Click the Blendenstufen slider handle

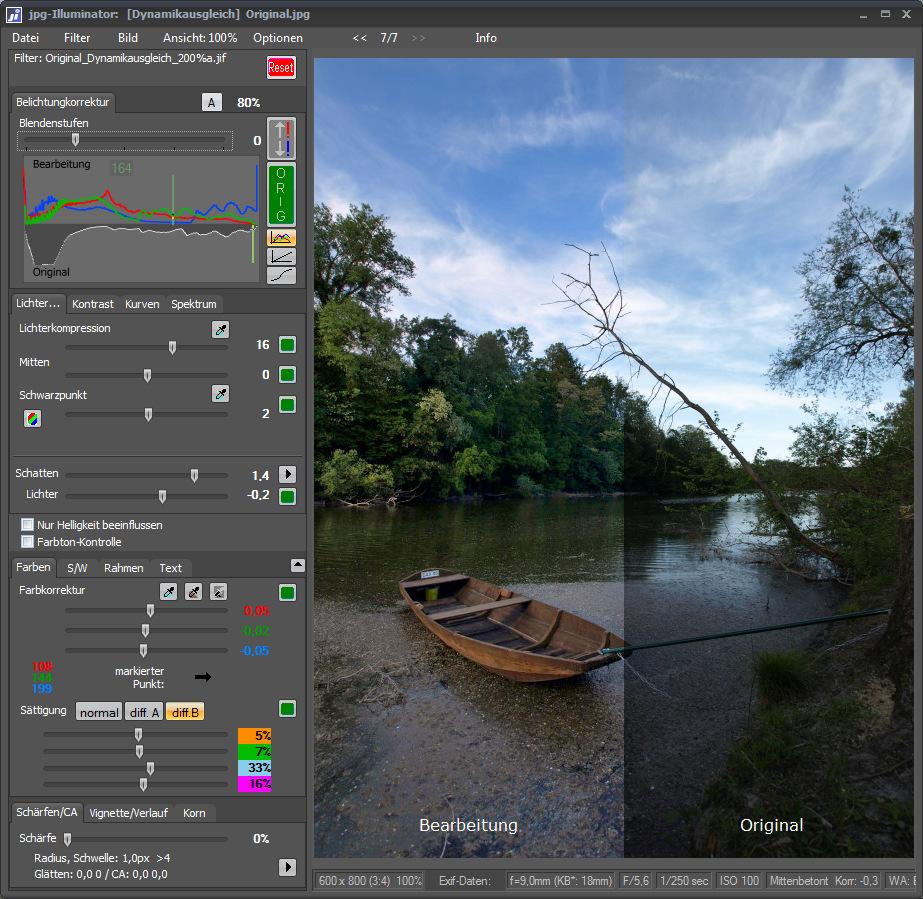75,140
